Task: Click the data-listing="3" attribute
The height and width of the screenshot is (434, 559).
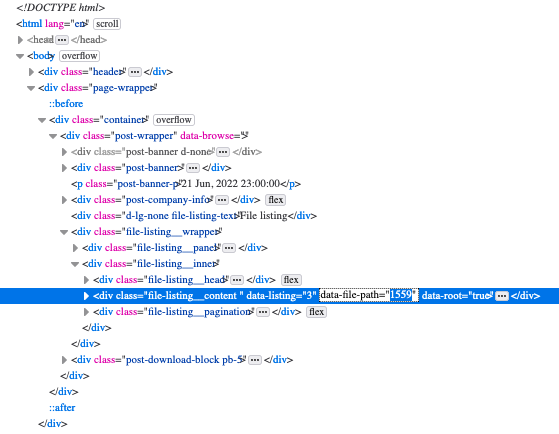Action: [281, 296]
